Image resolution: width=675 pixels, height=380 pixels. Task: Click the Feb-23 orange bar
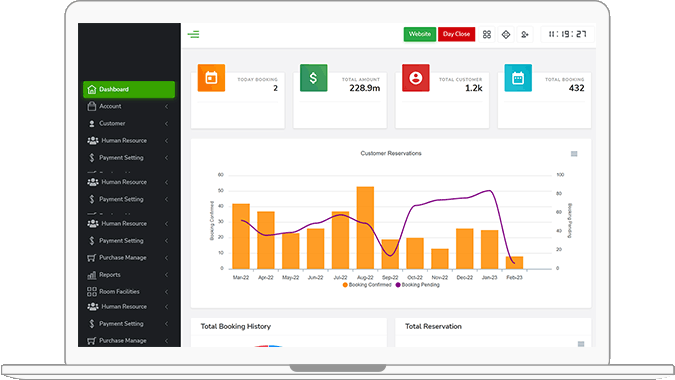(x=514, y=263)
